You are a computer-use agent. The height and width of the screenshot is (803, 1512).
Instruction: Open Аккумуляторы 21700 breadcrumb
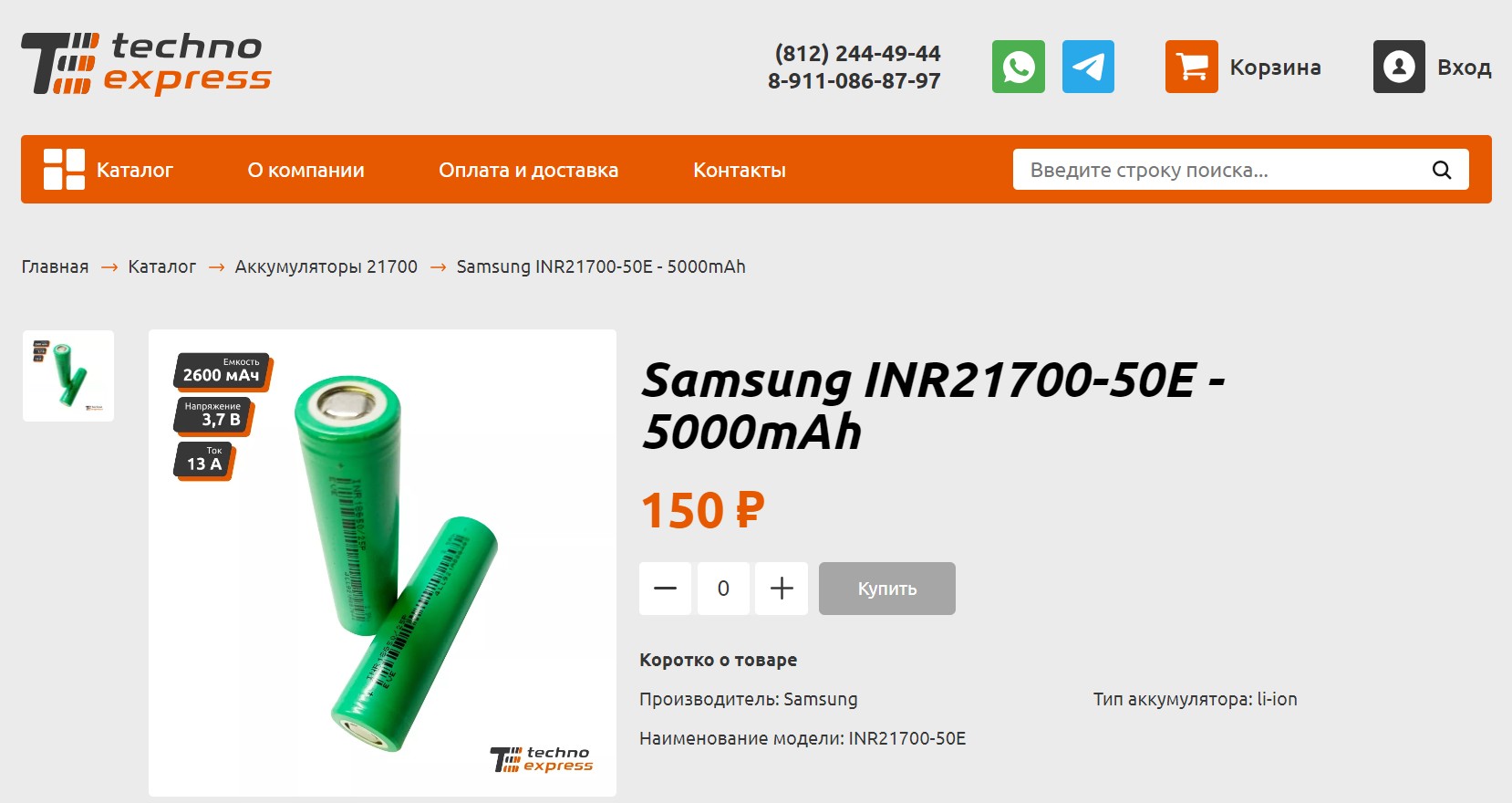pos(326,266)
